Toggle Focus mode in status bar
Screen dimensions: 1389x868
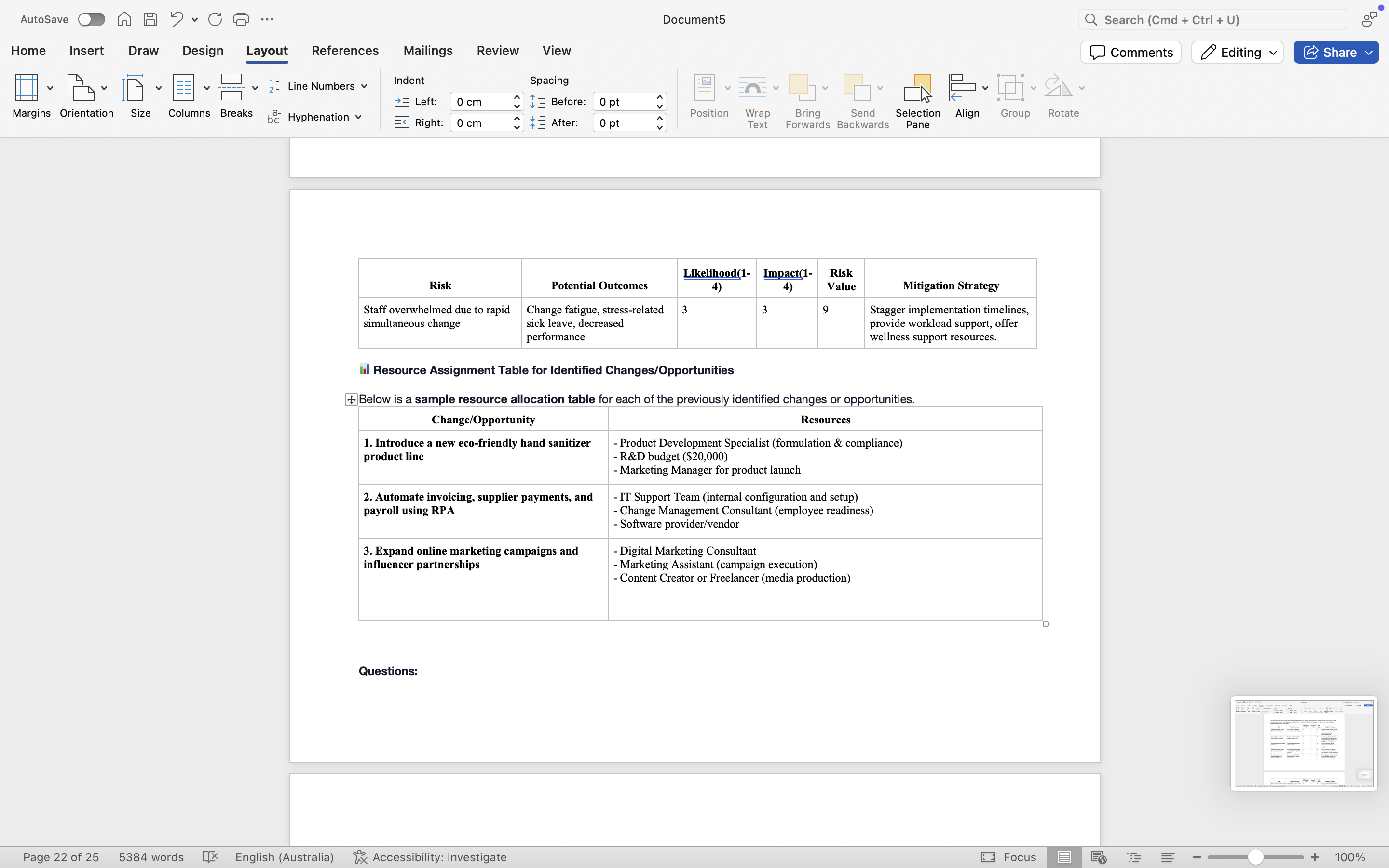click(1008, 857)
